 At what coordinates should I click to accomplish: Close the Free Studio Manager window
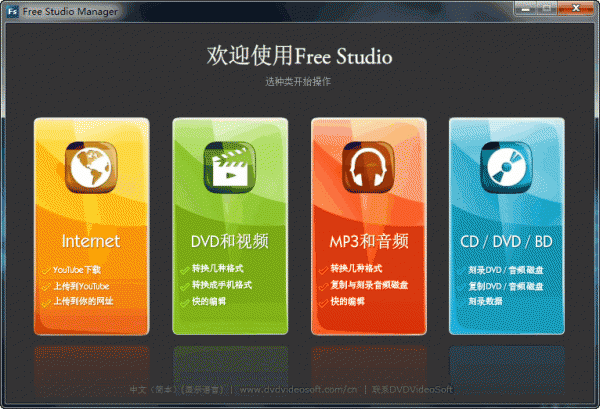pos(573,9)
